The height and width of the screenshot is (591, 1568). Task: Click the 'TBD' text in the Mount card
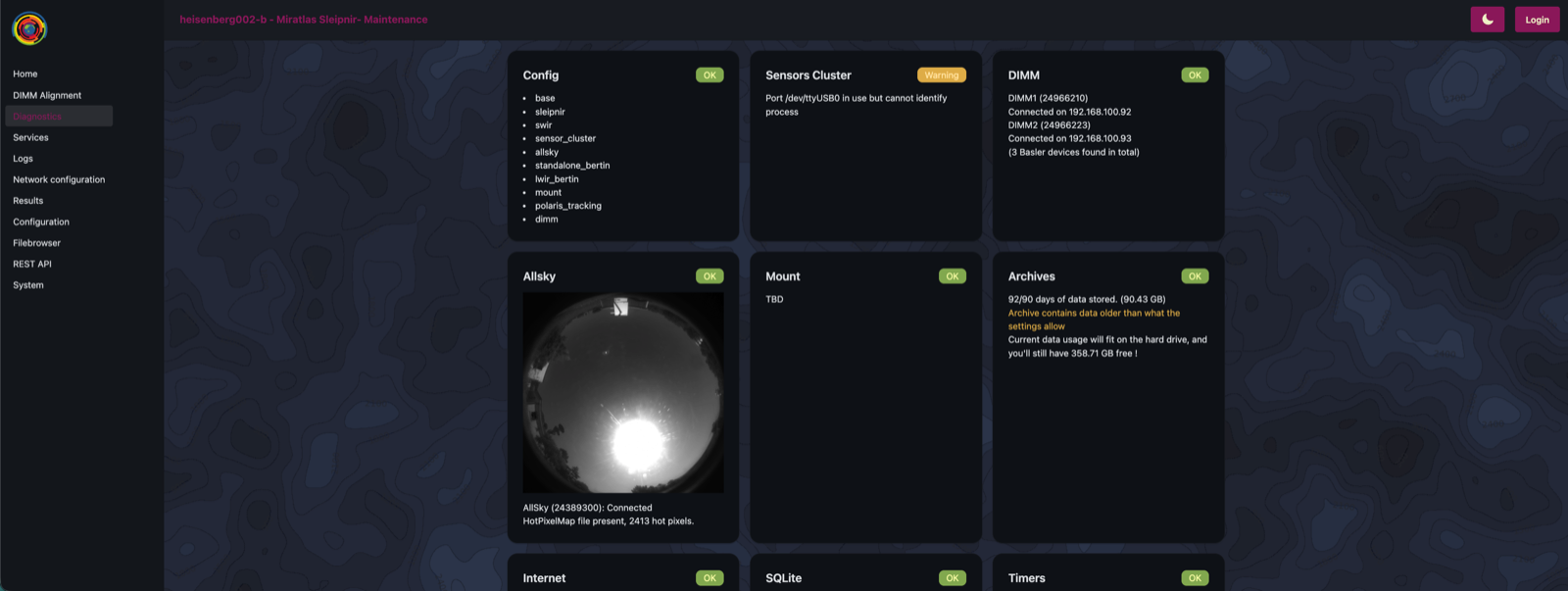point(774,300)
